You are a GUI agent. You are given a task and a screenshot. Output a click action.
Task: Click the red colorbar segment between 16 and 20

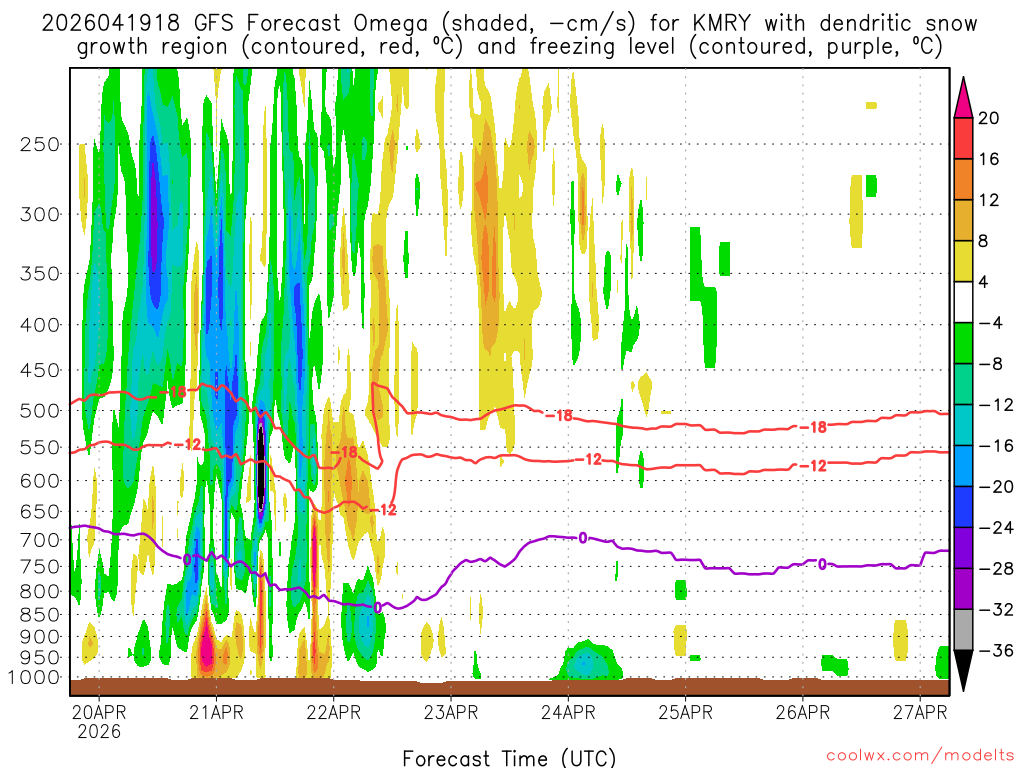click(x=963, y=138)
